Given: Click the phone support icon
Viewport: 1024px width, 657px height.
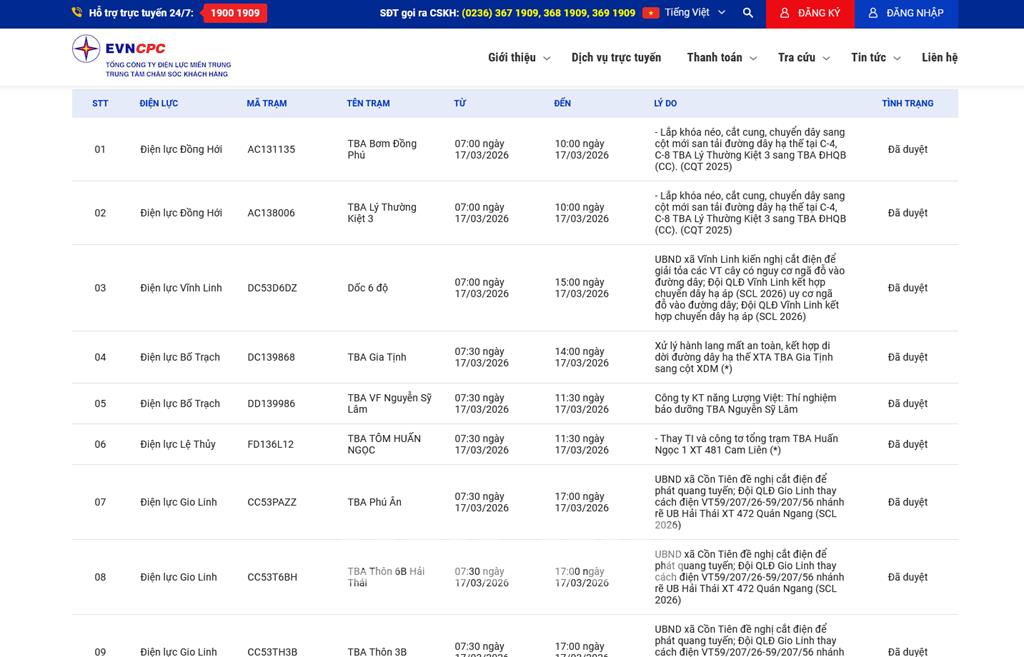Looking at the screenshot, I should click(x=77, y=13).
